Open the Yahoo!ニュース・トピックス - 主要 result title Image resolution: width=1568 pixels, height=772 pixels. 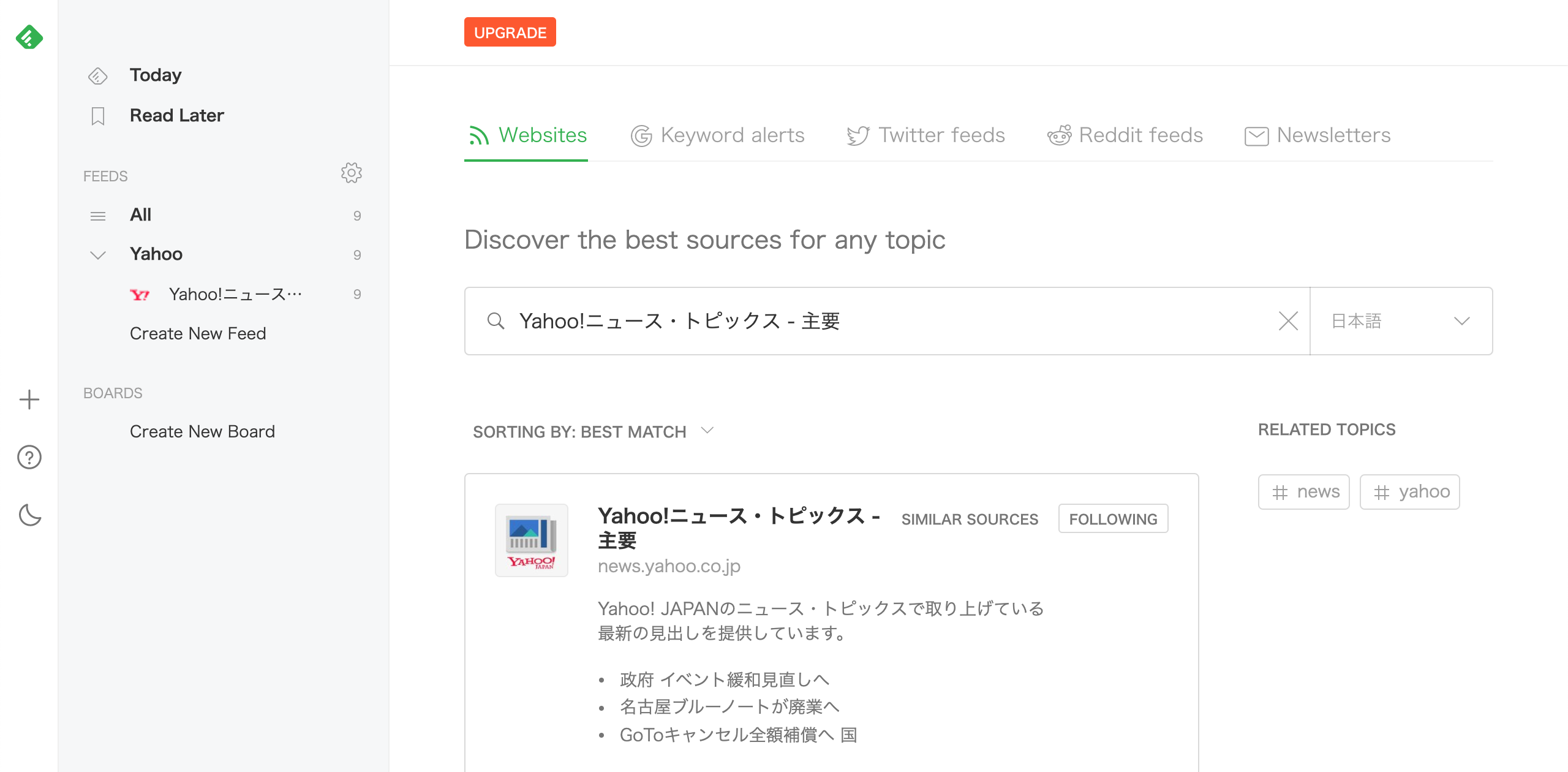coord(739,528)
